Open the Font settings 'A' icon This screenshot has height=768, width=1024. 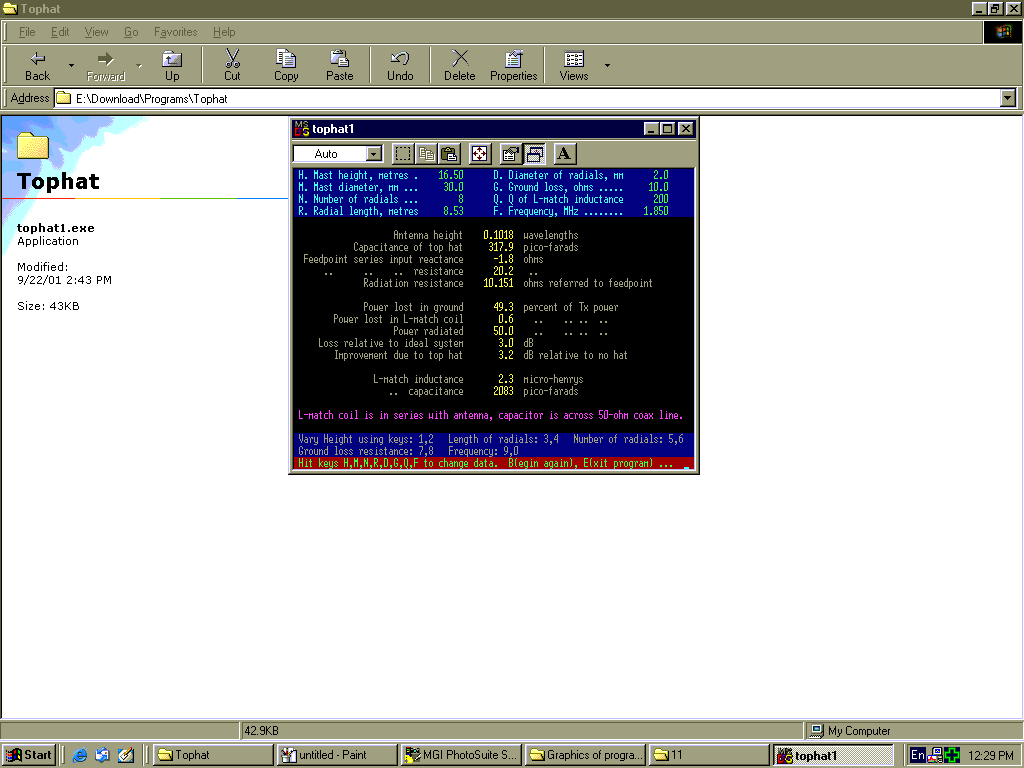pyautogui.click(x=564, y=154)
